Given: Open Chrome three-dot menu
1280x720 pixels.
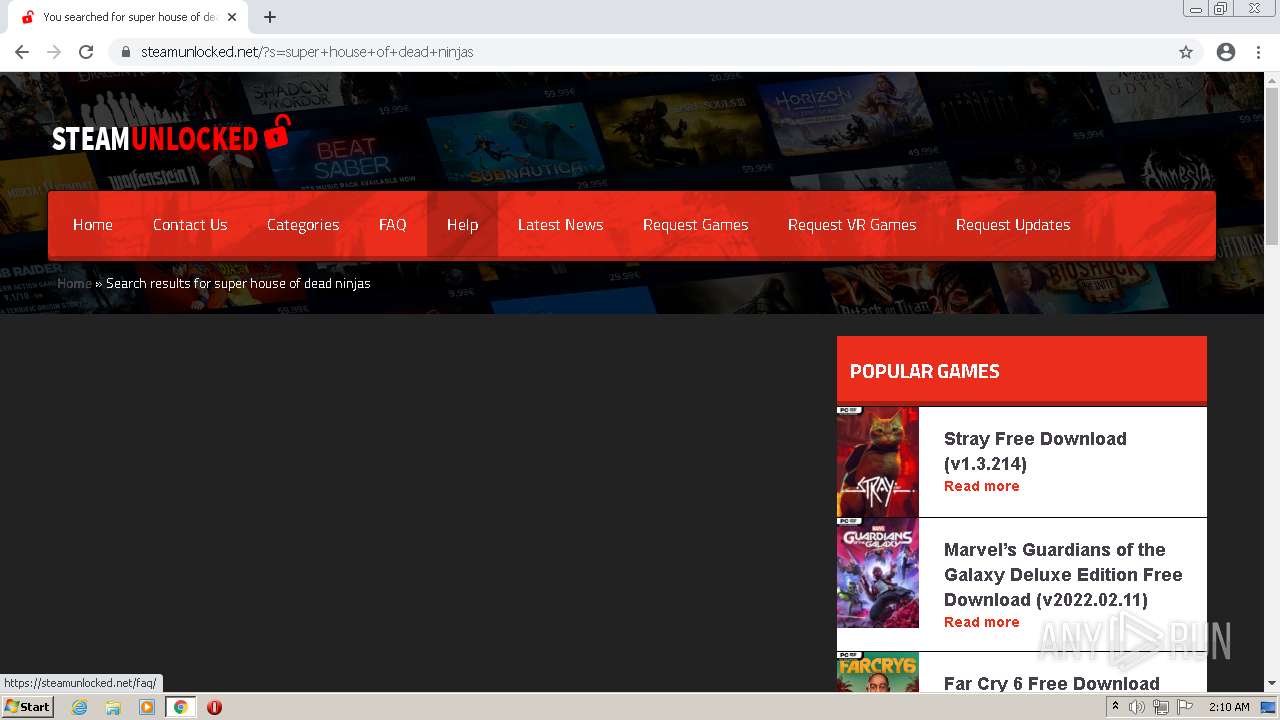Looking at the screenshot, I should (1258, 52).
